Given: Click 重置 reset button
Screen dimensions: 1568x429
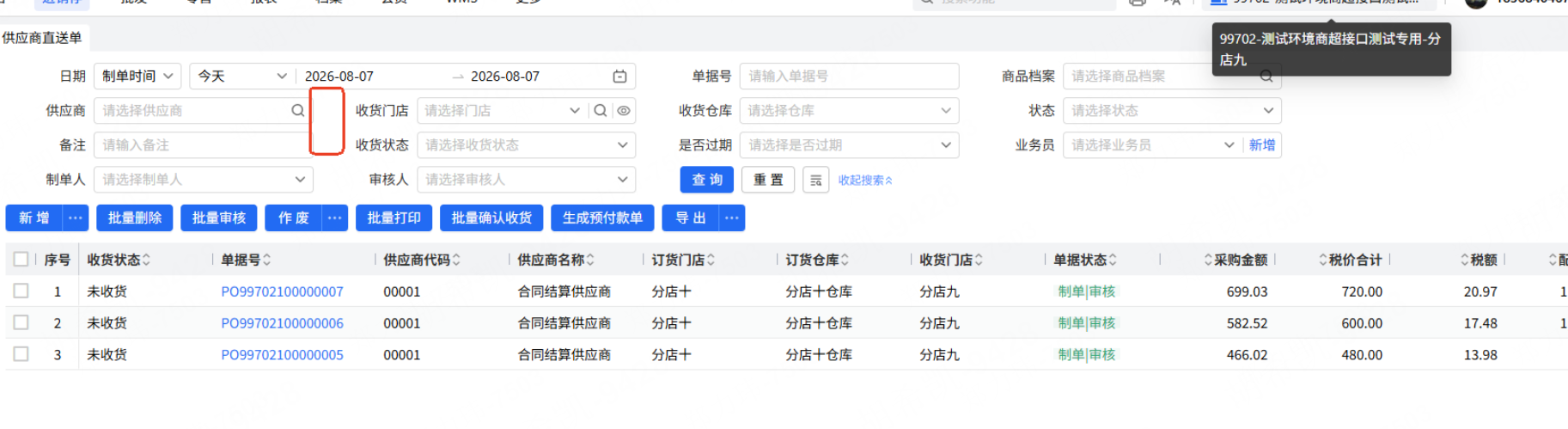Looking at the screenshot, I should (x=768, y=180).
